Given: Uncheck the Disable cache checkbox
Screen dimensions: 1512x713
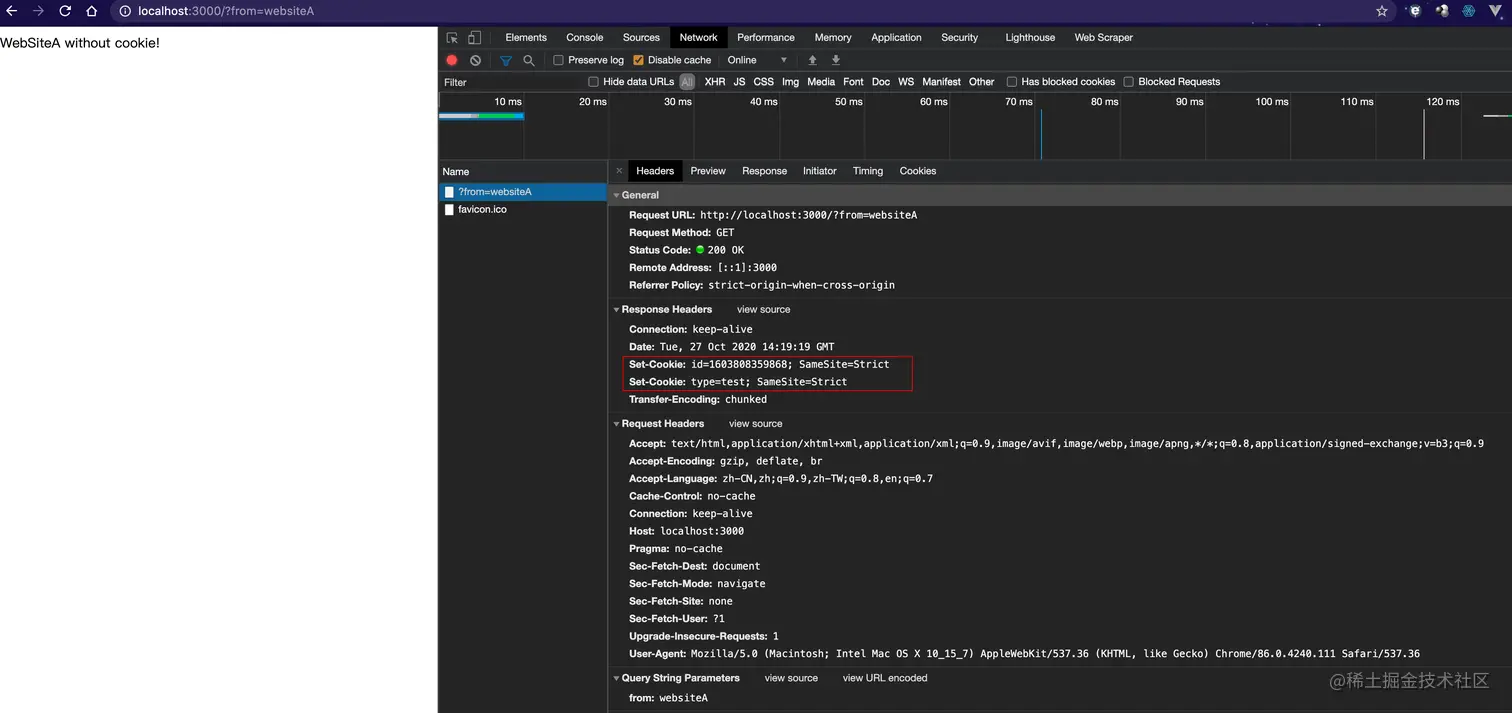Looking at the screenshot, I should coord(639,60).
